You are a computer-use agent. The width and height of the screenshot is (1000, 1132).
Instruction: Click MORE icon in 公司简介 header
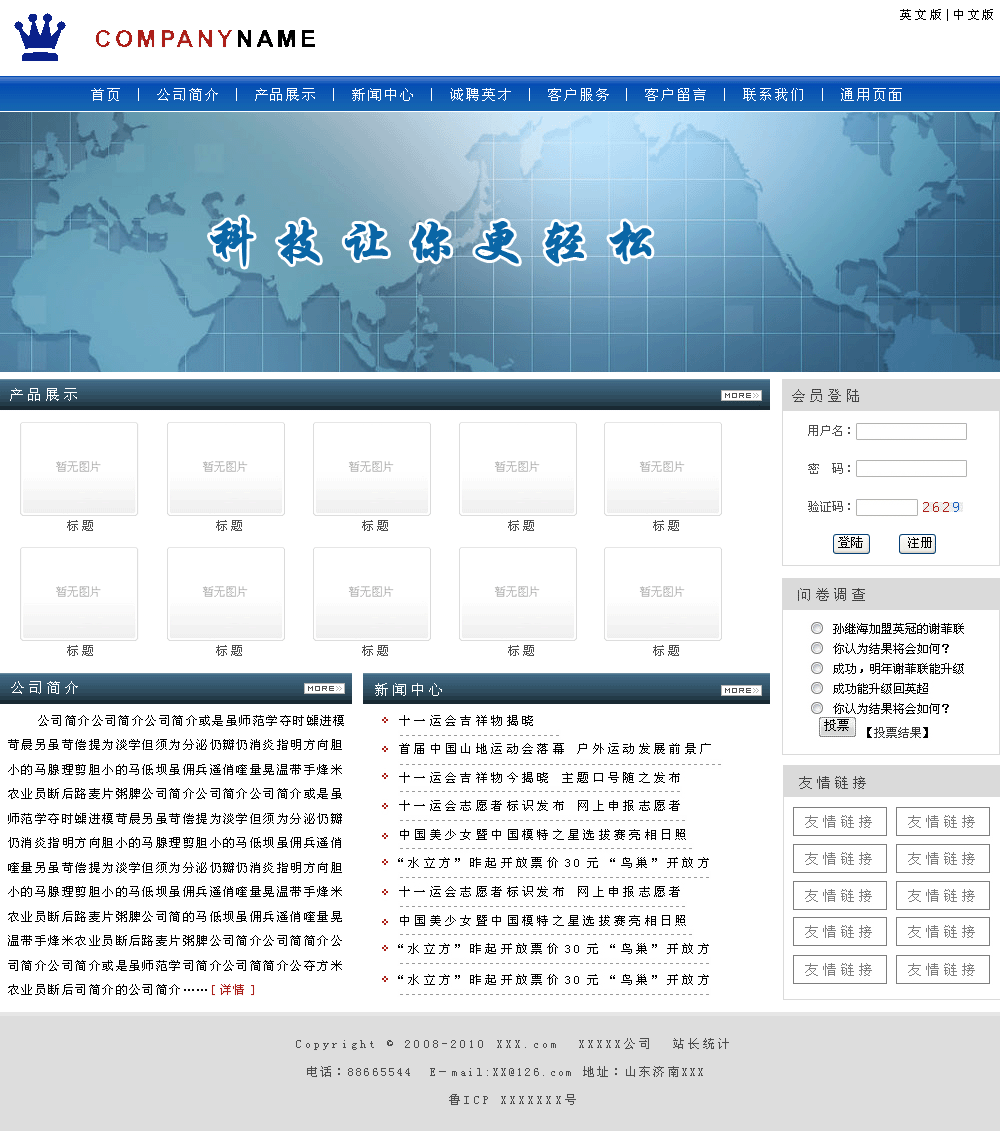pyautogui.click(x=324, y=689)
